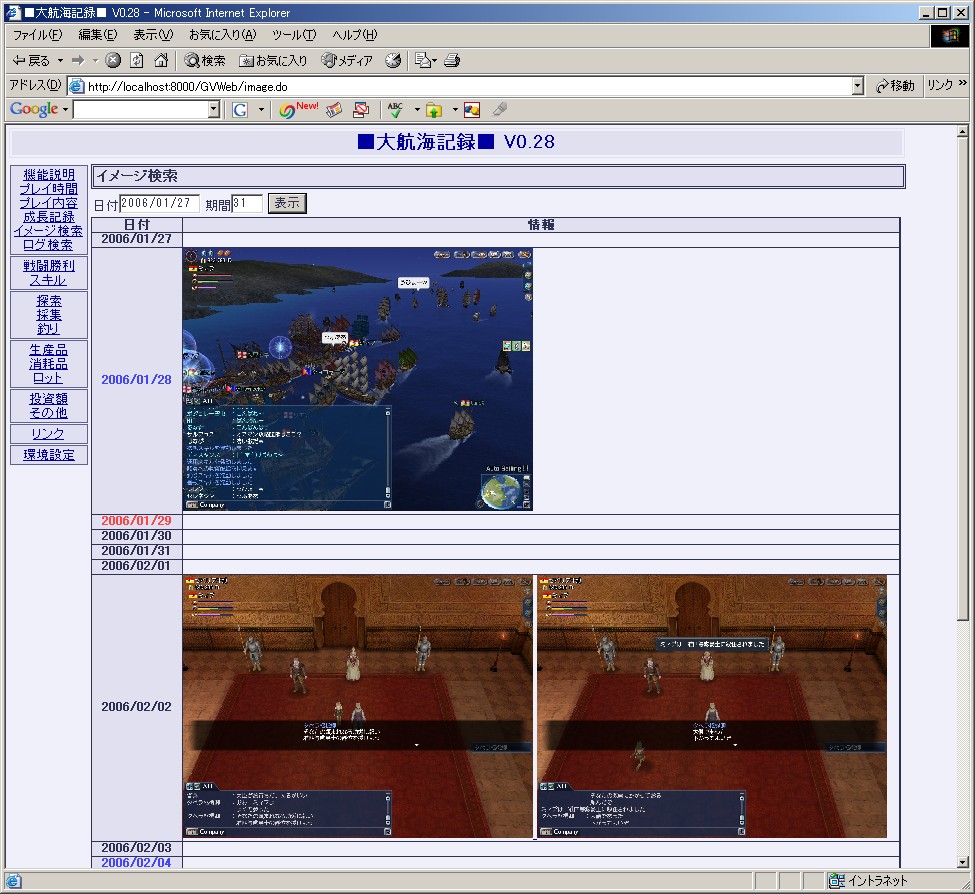Click the Back arrow toolbar button
The image size is (975, 894).
31,60
